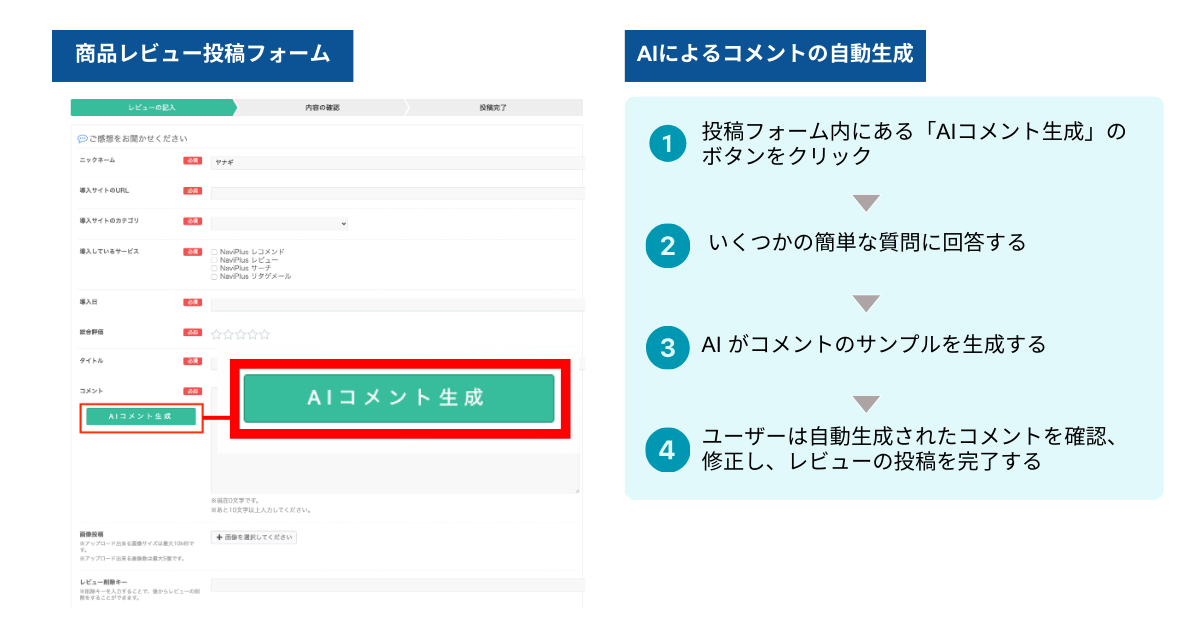Viewport: 1200px width, 629px height.
Task: Select the レビューの記入 step tab
Action: 152,107
